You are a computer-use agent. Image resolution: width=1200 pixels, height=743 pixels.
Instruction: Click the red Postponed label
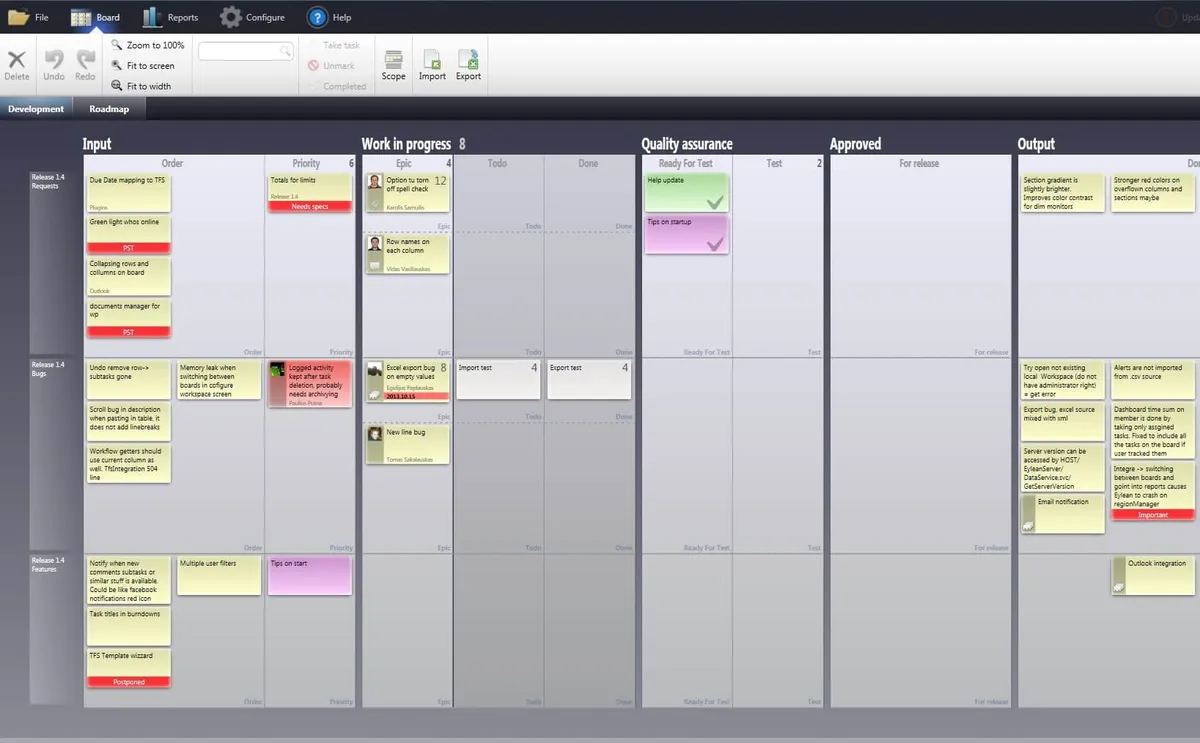[129, 682]
